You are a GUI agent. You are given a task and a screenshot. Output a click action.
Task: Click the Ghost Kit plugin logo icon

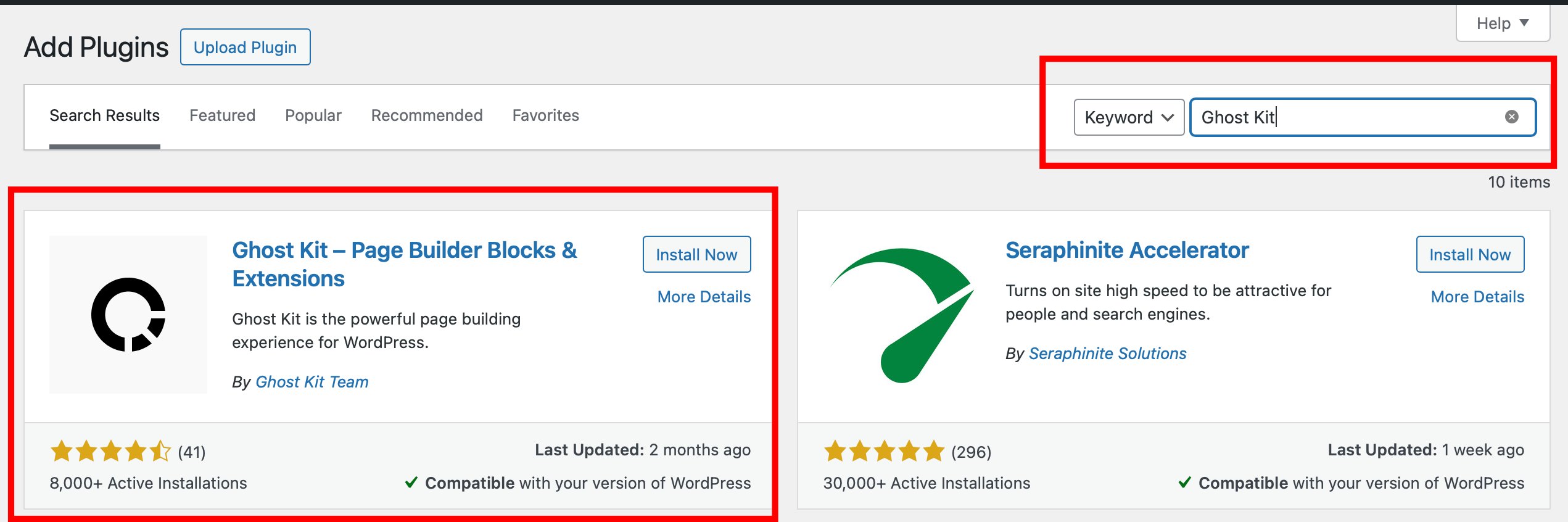point(128,315)
